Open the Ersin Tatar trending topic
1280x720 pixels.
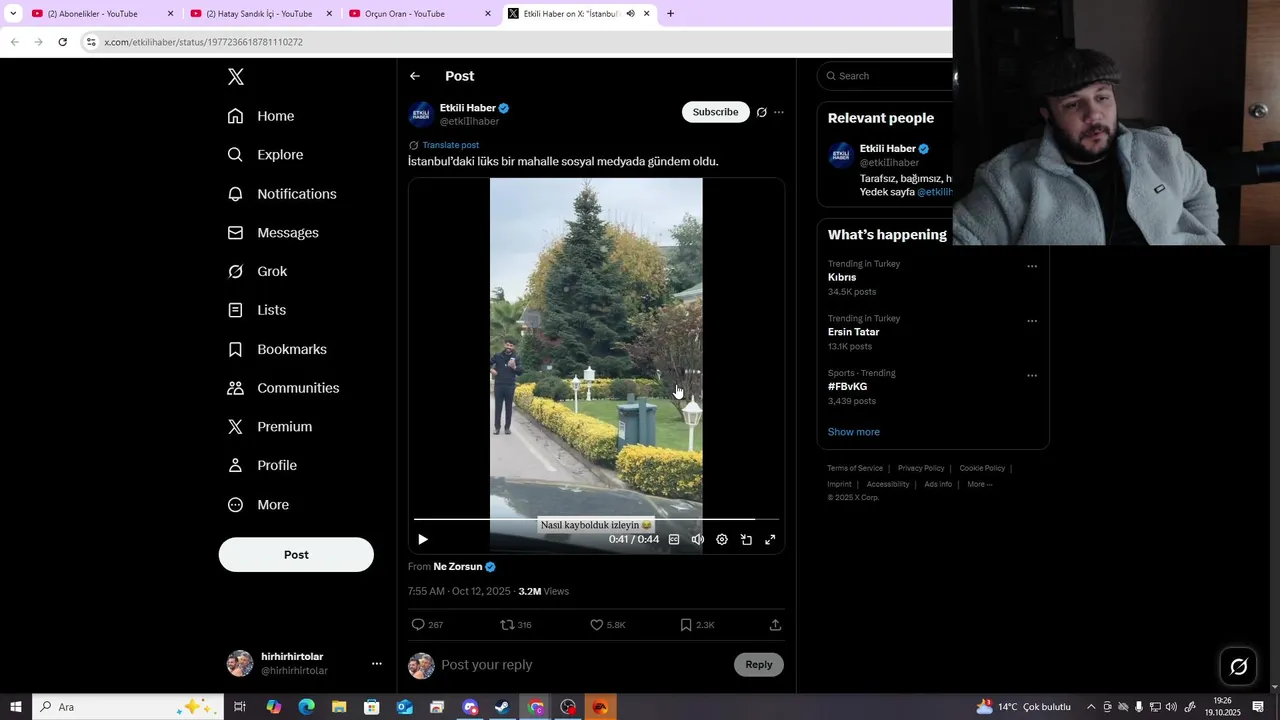click(854, 332)
